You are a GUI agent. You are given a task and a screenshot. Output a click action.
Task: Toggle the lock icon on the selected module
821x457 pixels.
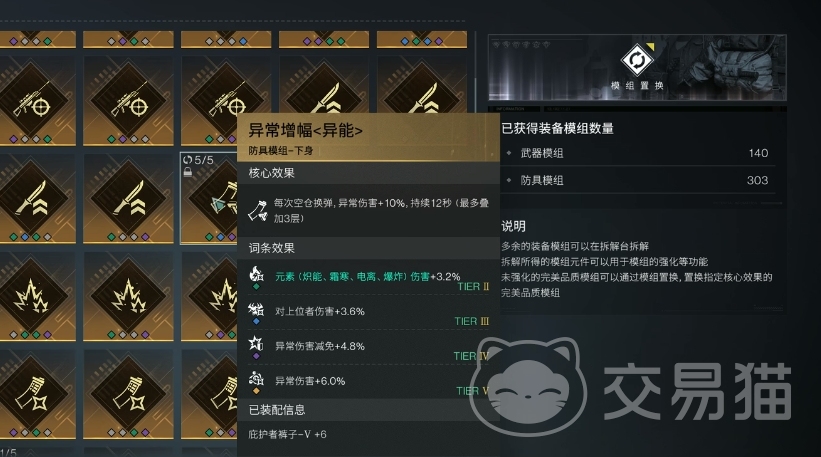(187, 172)
